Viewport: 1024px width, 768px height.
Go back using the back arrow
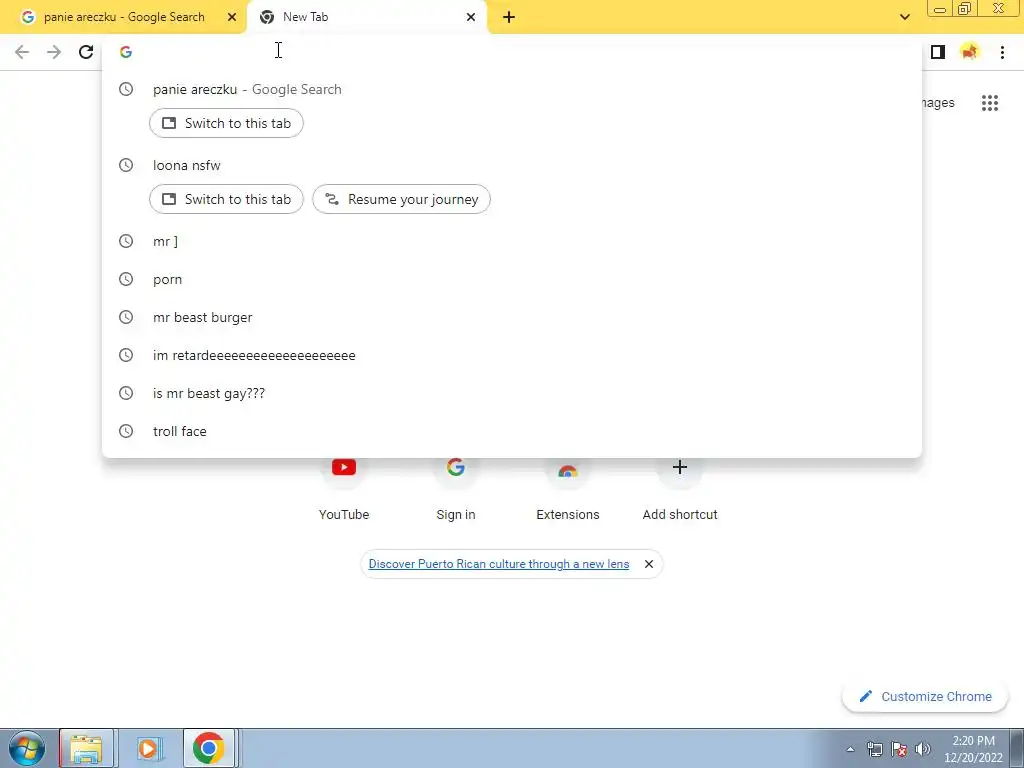(22, 52)
